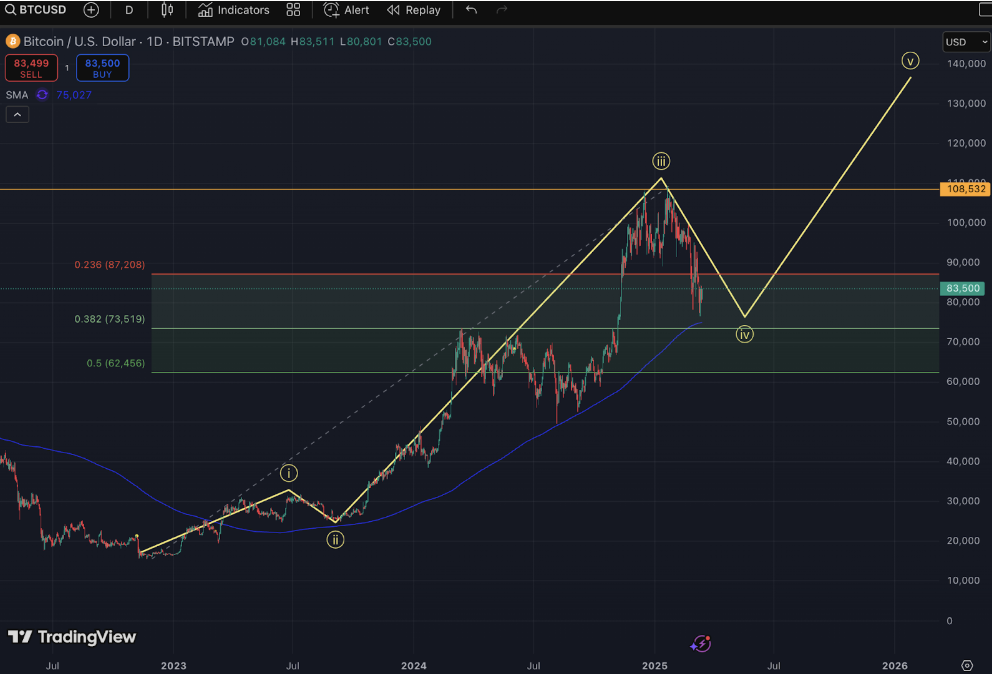992x674 pixels.
Task: Click the add symbol plus icon
Action: tap(91, 10)
